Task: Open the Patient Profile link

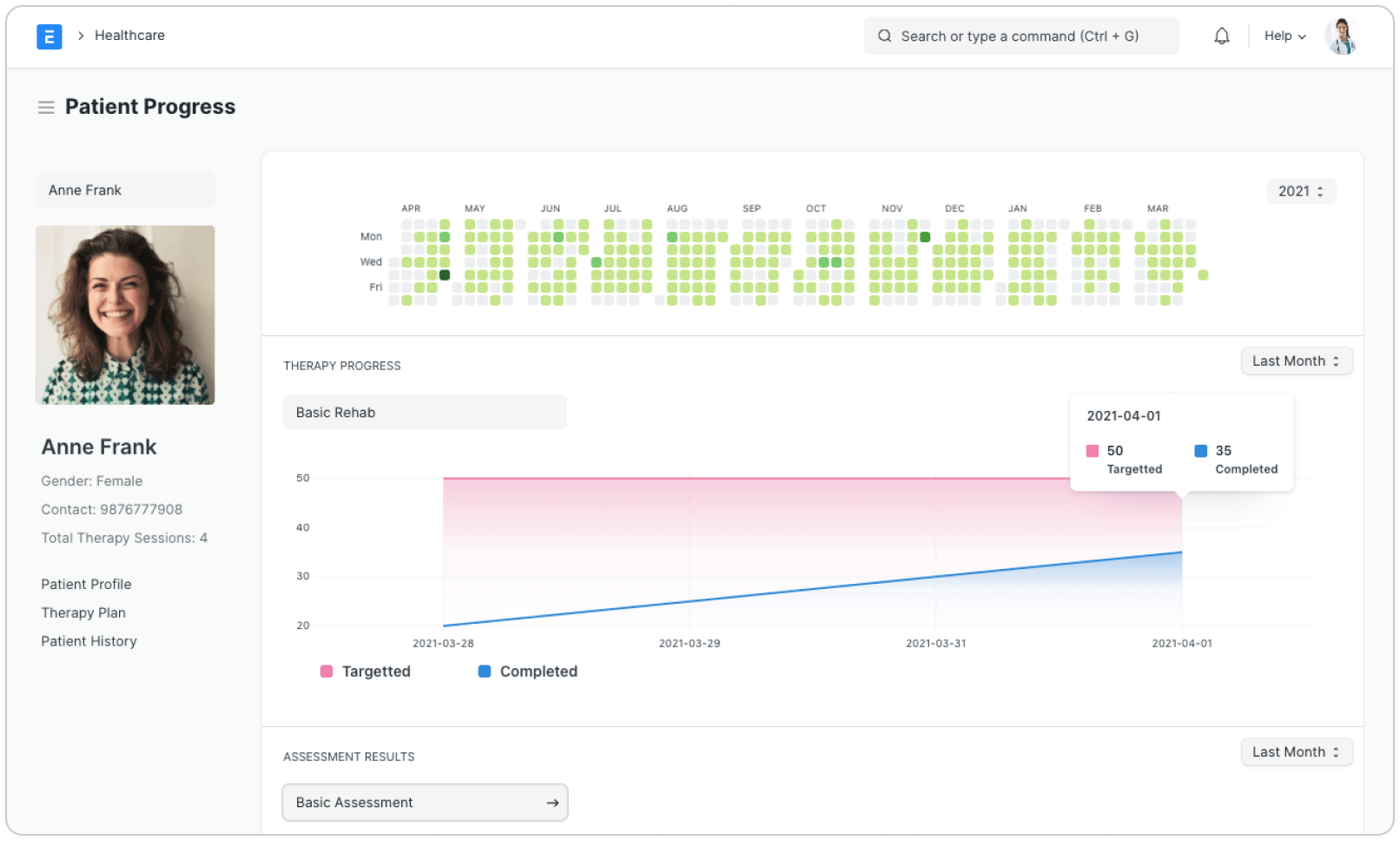Action: click(x=86, y=585)
